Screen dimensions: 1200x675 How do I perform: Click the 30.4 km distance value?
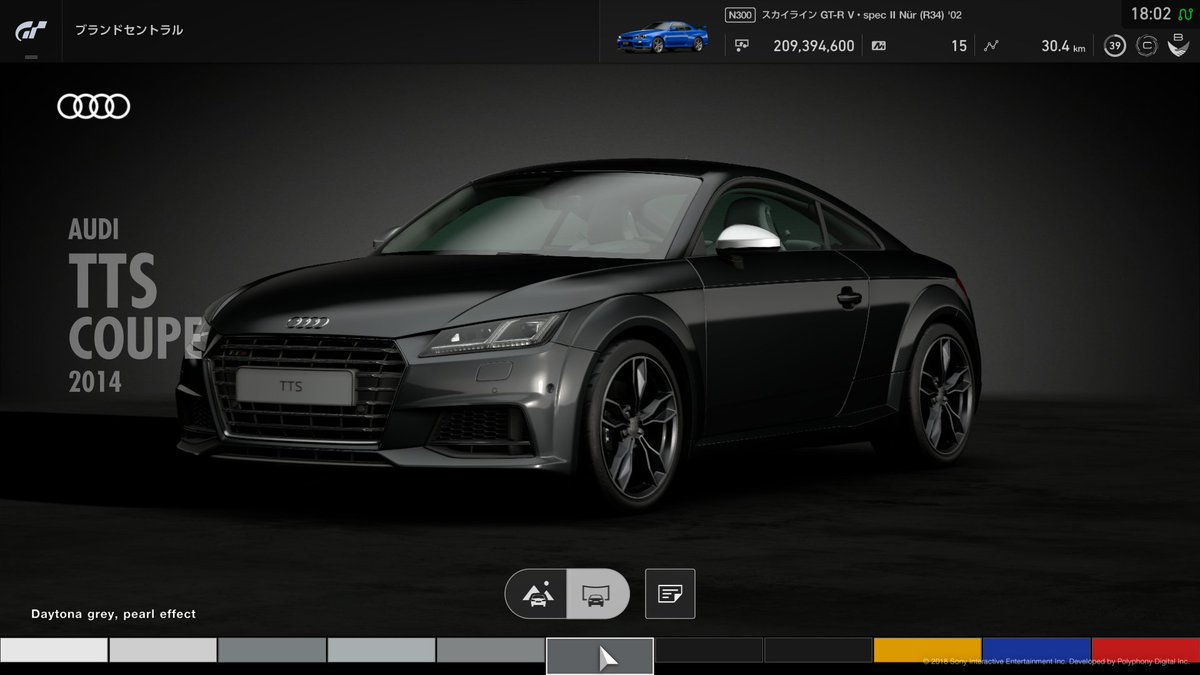pyautogui.click(x=1063, y=46)
